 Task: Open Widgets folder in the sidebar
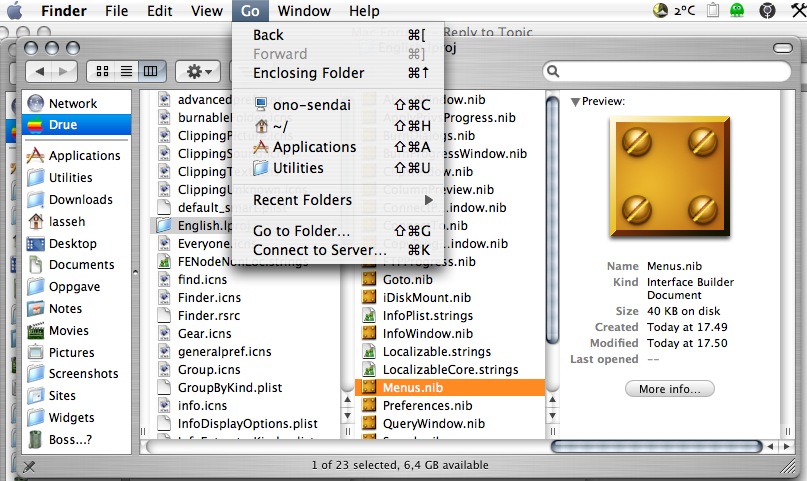tap(76, 418)
